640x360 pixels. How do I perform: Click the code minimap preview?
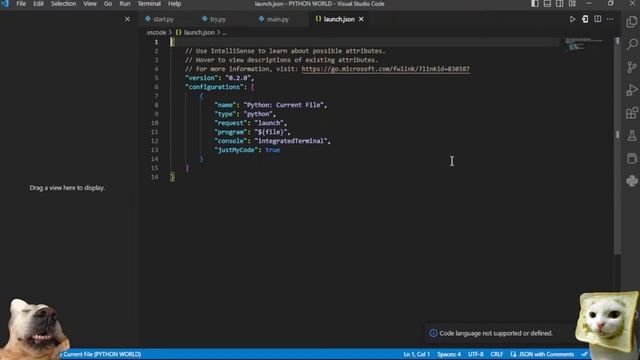click(x=584, y=44)
